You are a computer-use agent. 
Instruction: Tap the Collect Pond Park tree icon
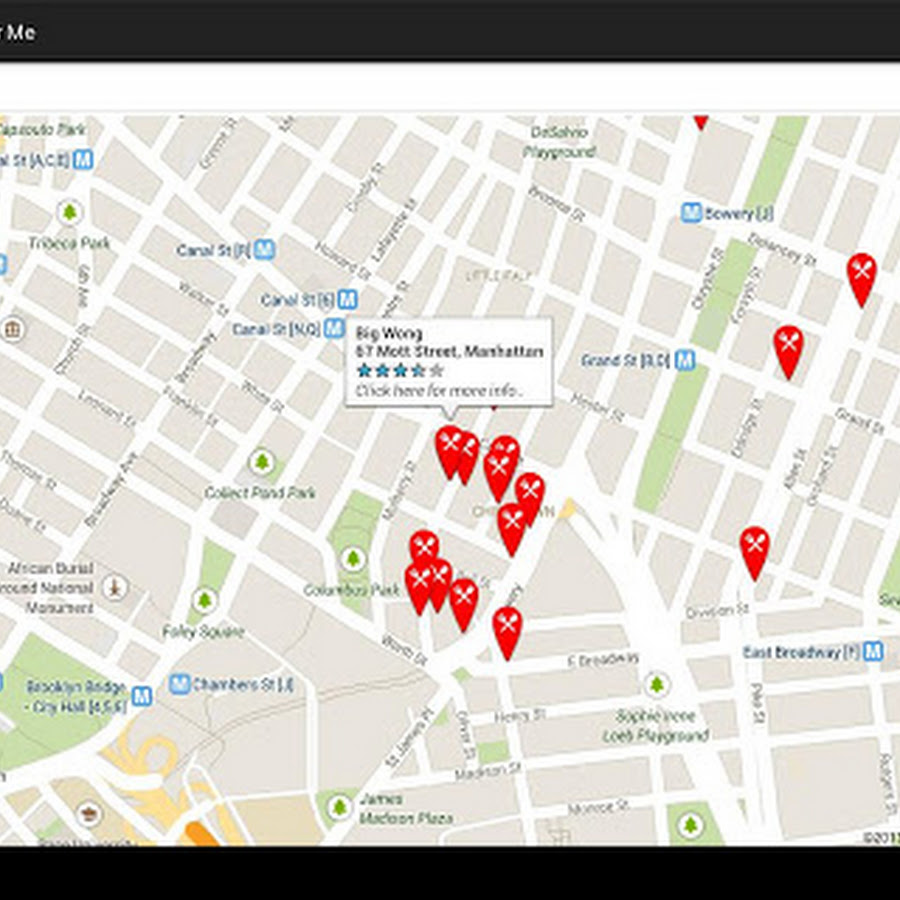[x=262, y=461]
